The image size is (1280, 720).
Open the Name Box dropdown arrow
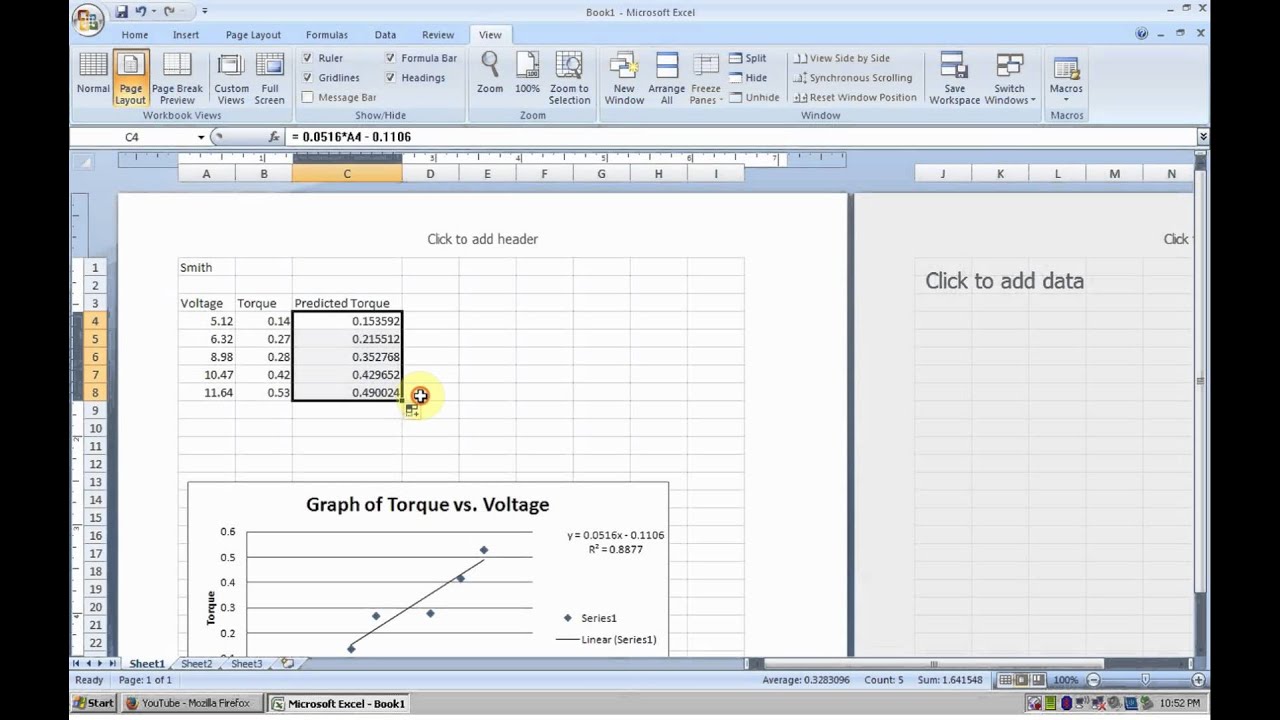(201, 136)
